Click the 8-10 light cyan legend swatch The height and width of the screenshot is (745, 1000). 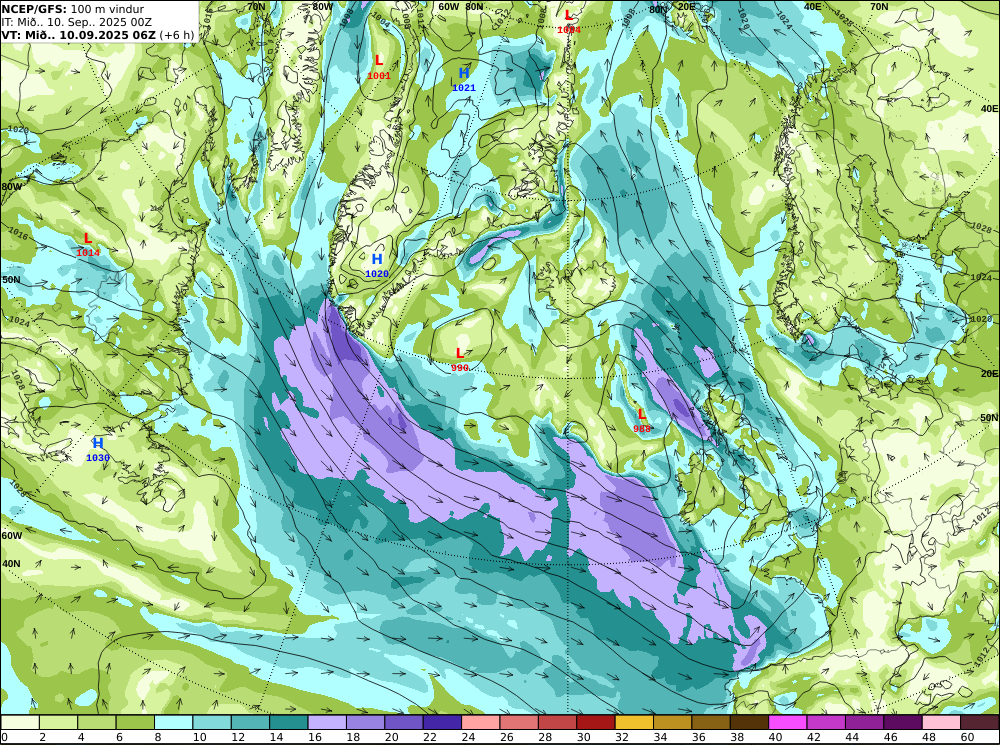click(x=173, y=722)
